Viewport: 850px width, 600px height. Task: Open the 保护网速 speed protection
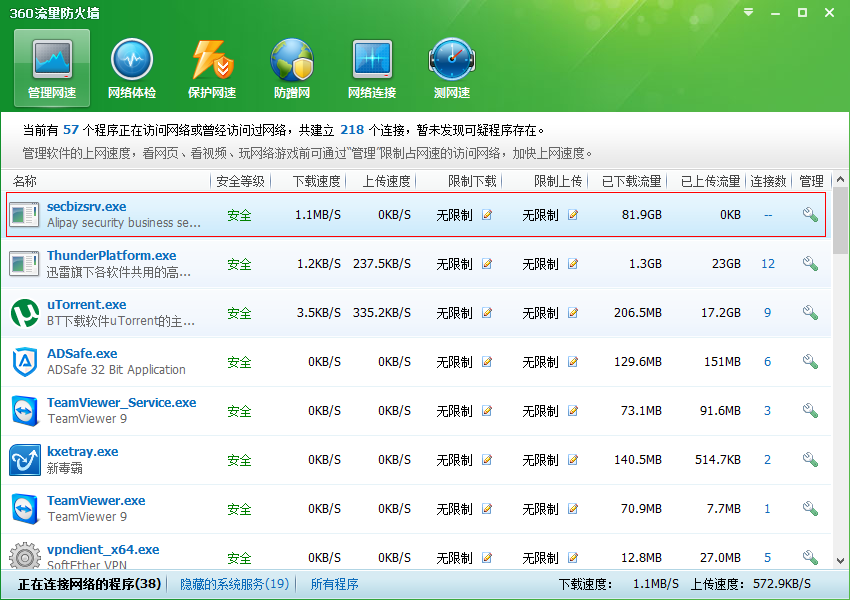click(x=212, y=68)
